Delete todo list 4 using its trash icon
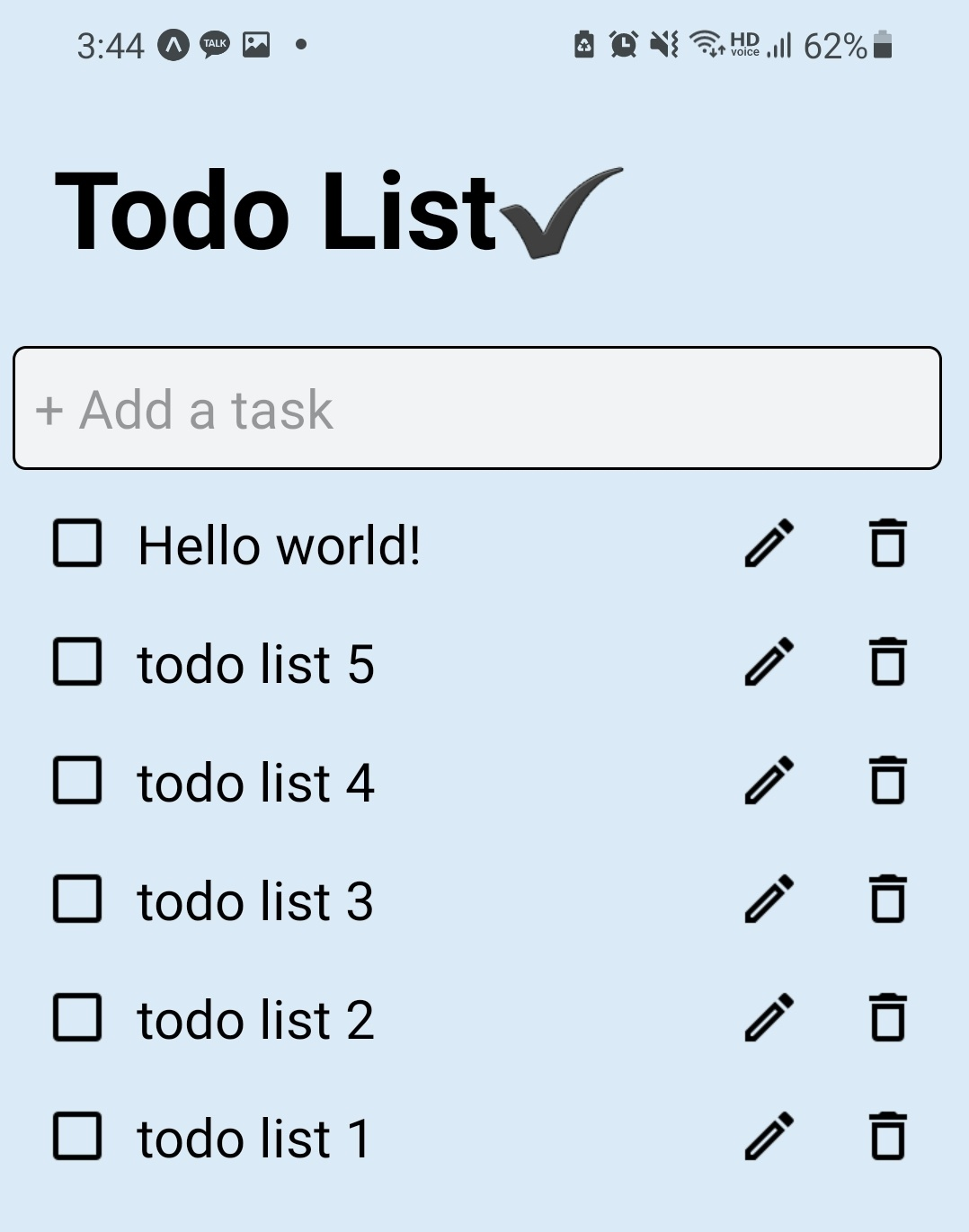Viewport: 969px width, 1232px height. pyautogui.click(x=888, y=782)
